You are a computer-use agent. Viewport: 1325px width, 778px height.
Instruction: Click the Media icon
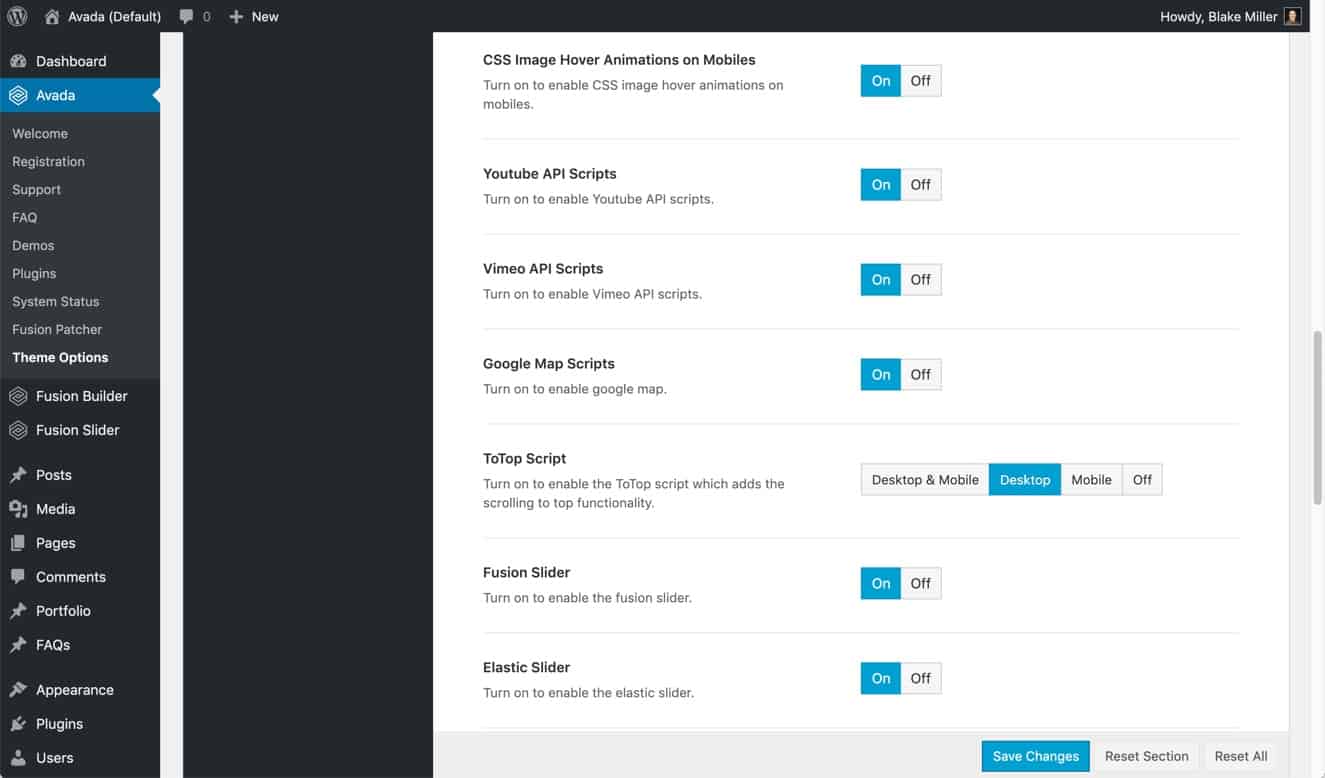tap(18, 509)
